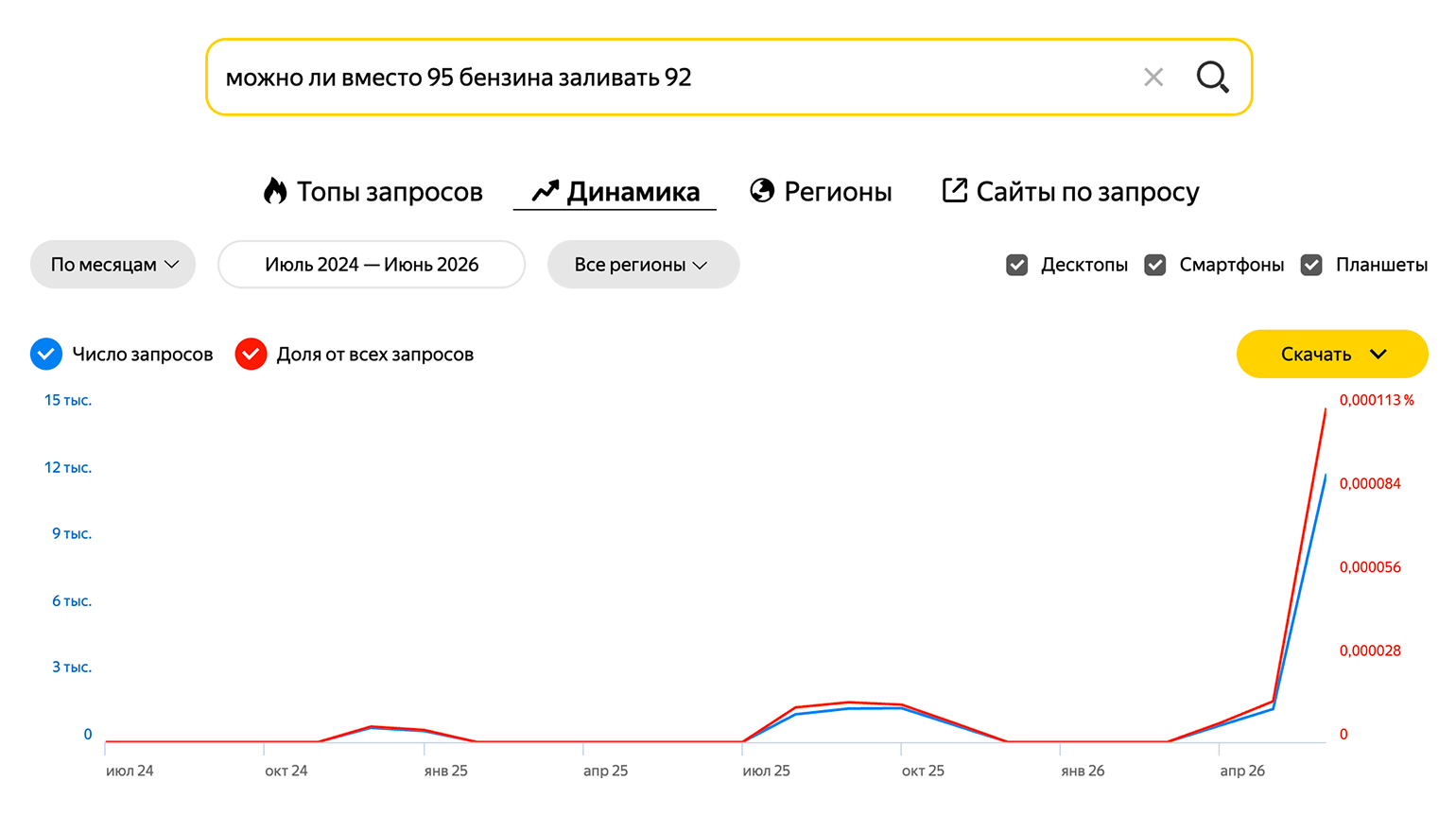Click the янв 26 x-axis label
This screenshot has height=833, width=1456.
pos(1083,771)
